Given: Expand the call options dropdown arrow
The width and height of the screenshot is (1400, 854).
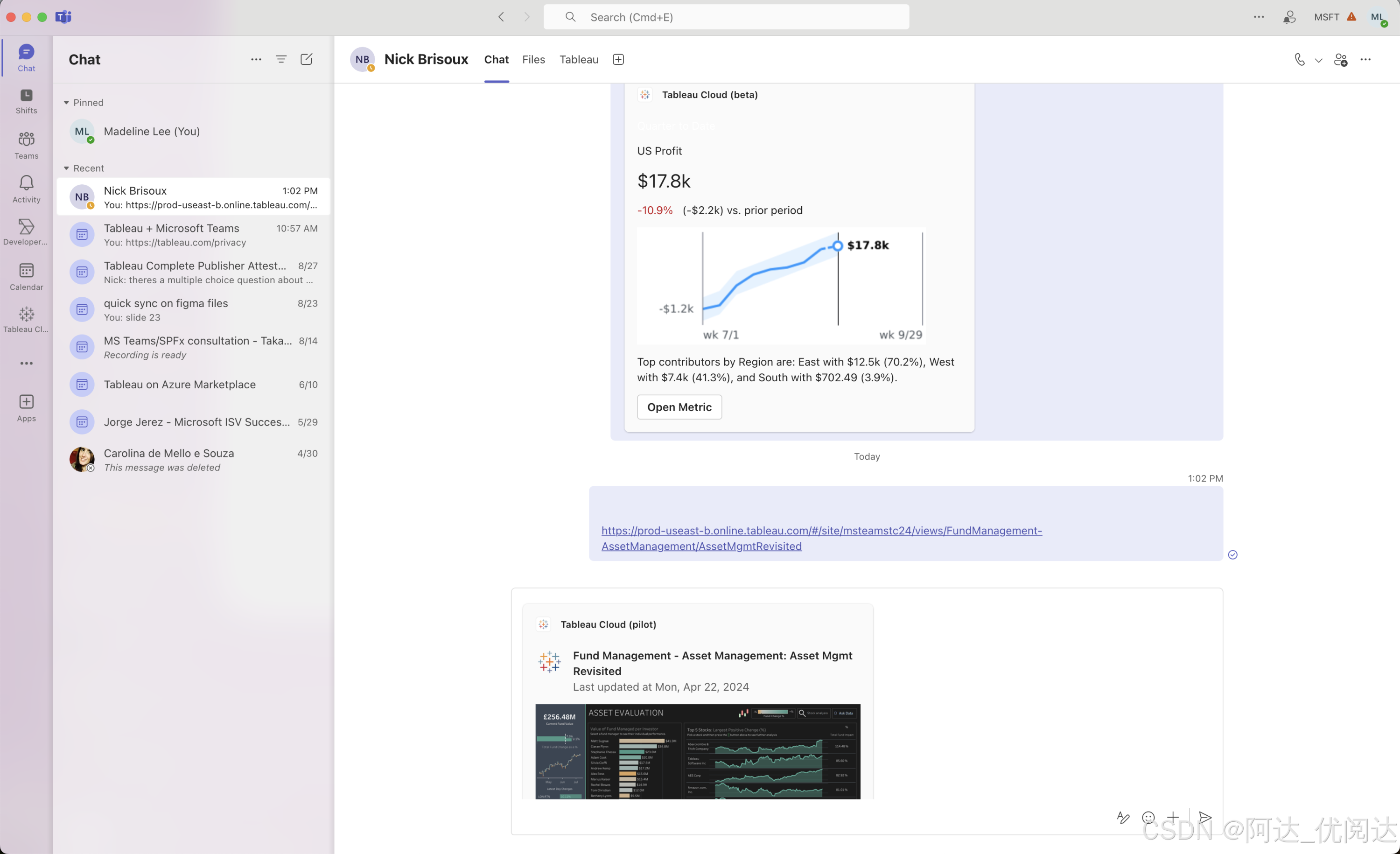Looking at the screenshot, I should point(1318,60).
